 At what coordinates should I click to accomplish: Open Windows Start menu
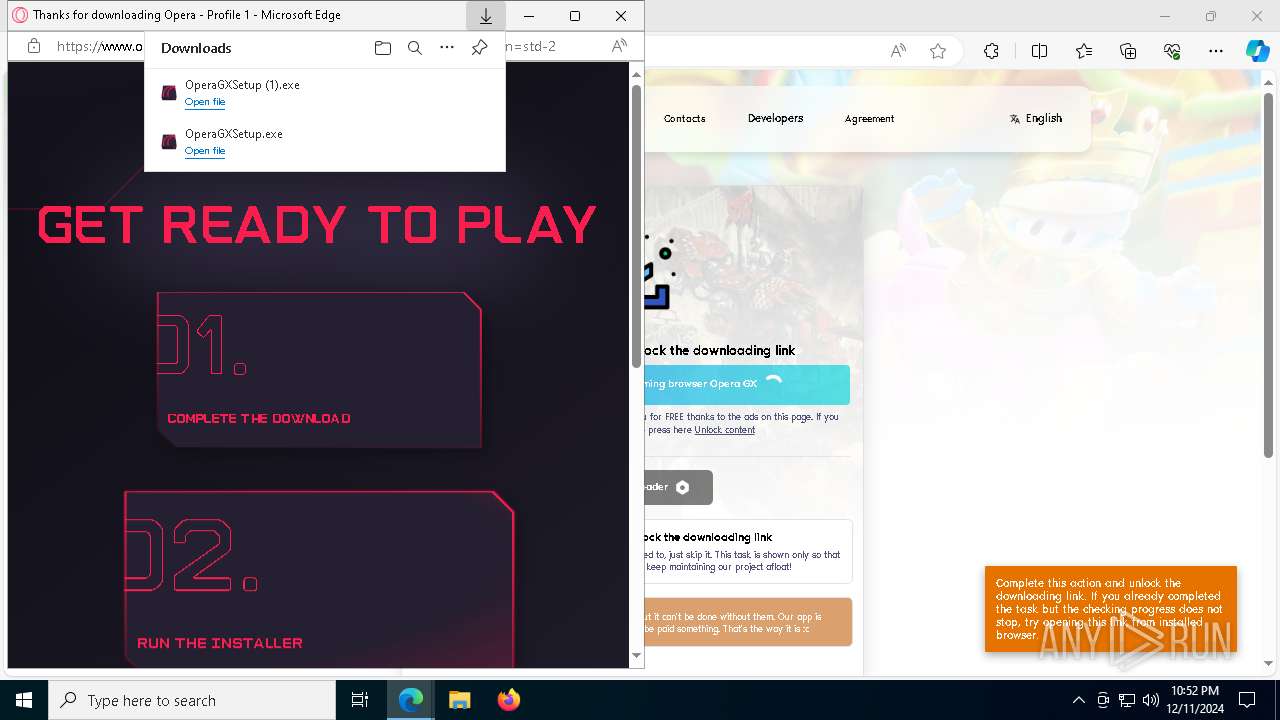24,700
